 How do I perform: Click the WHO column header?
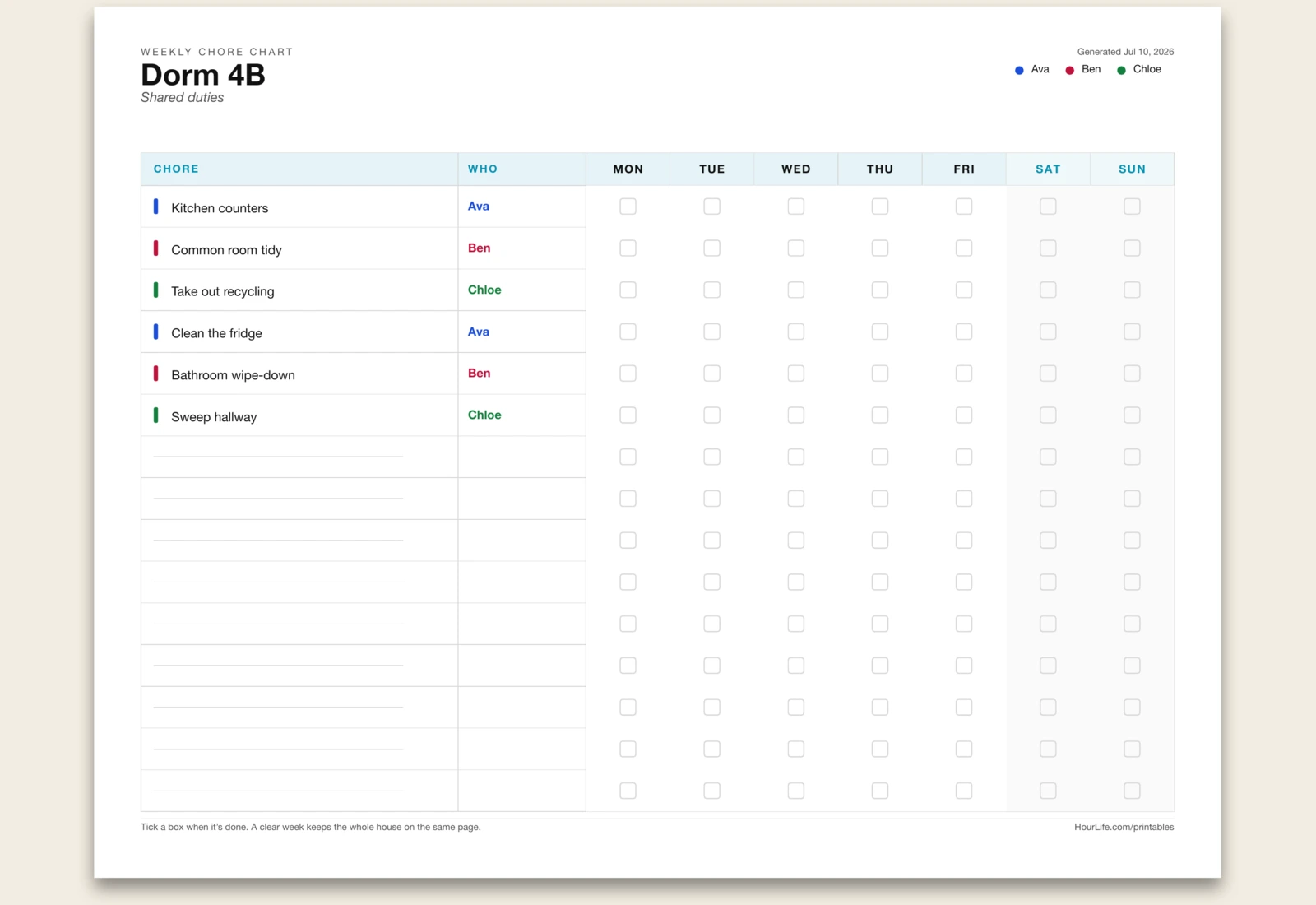tap(483, 169)
